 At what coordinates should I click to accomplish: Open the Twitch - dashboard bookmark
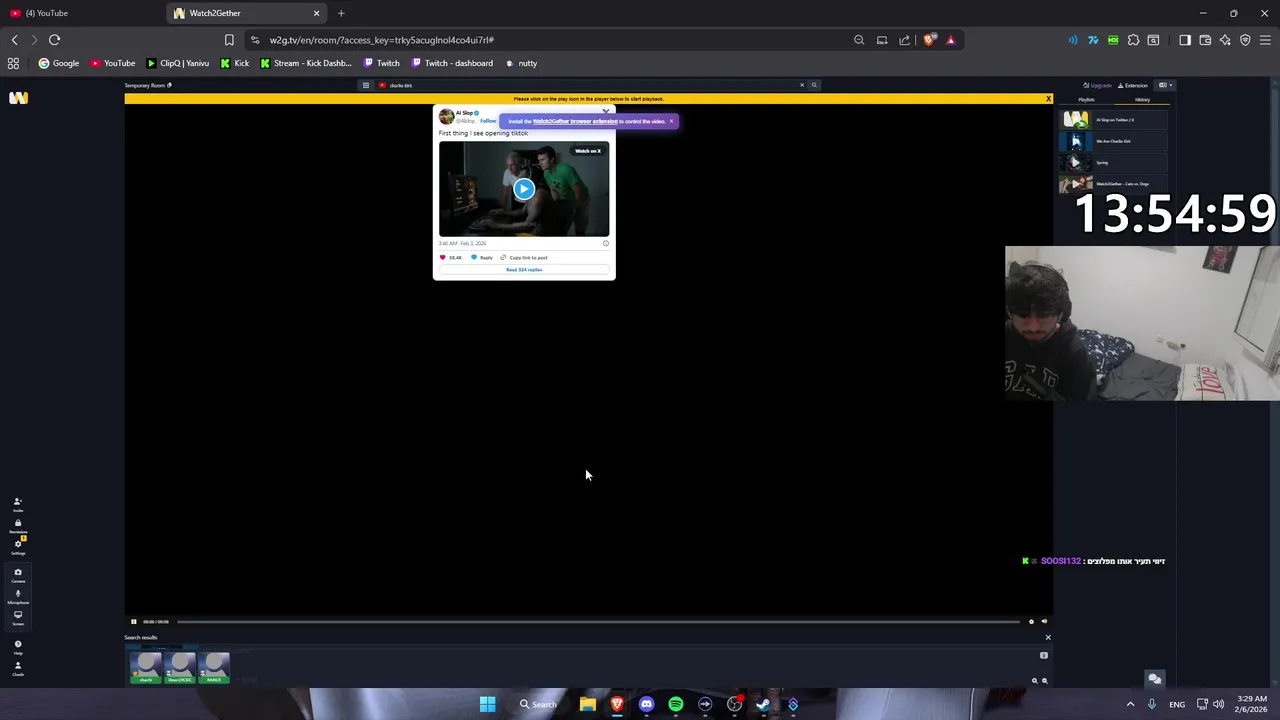(452, 63)
